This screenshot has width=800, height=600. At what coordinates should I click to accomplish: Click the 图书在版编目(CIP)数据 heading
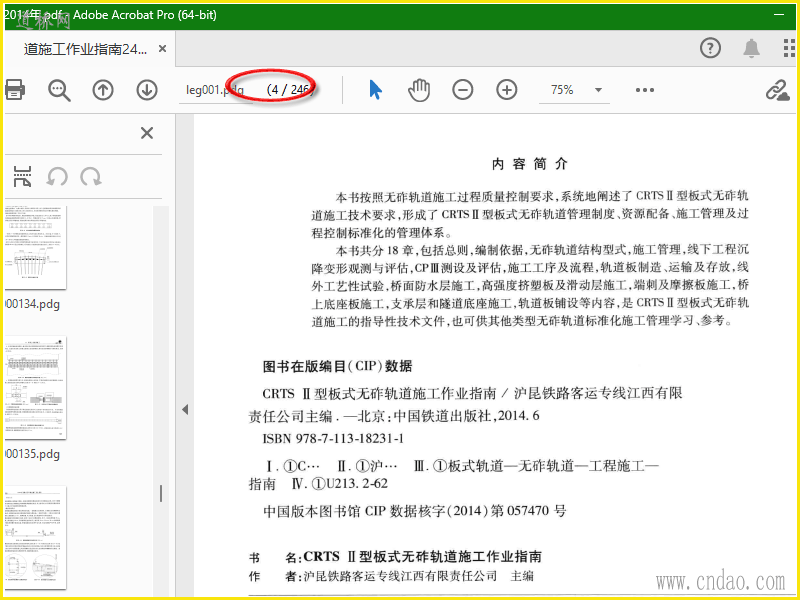[337, 366]
